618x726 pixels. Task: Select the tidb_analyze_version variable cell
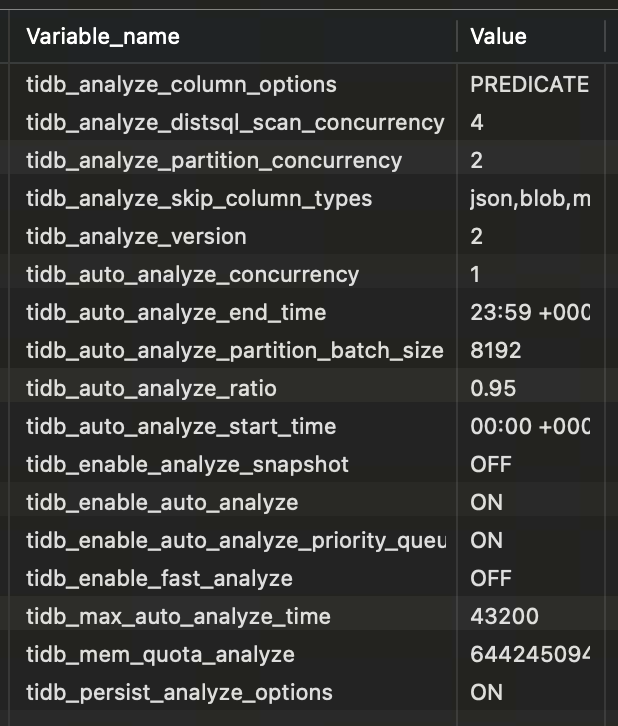[x=136, y=237]
